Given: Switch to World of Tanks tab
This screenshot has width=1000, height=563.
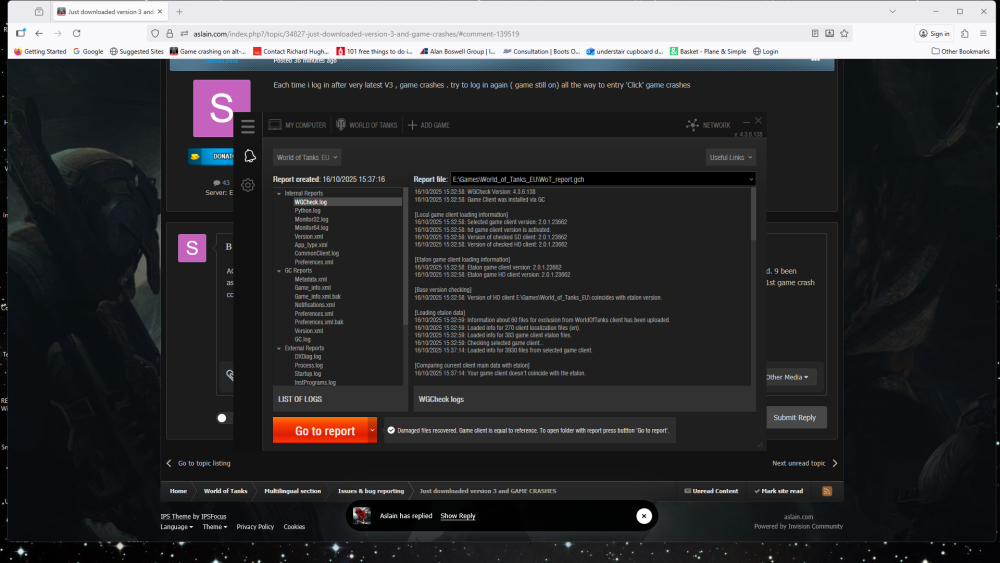Looking at the screenshot, I should (367, 125).
